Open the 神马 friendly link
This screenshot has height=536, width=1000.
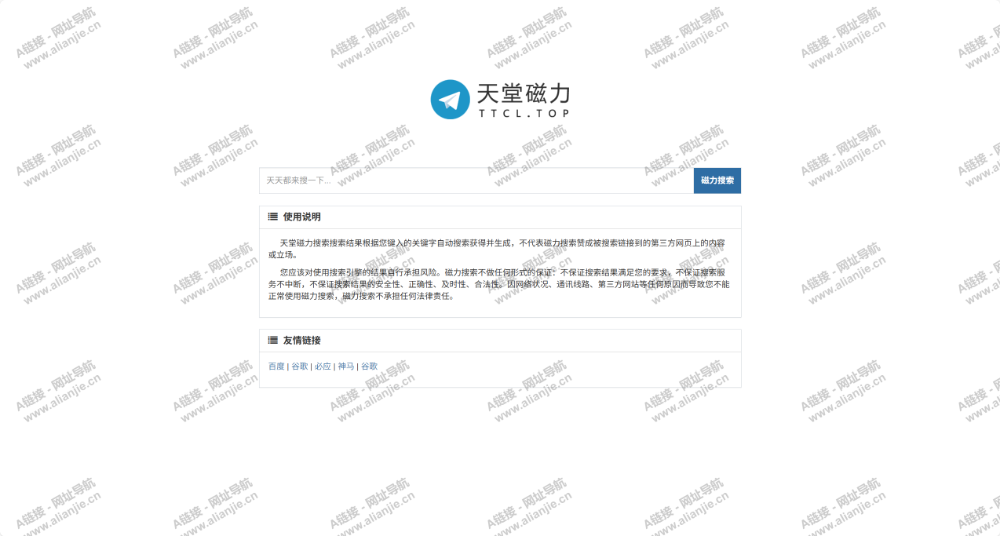[x=346, y=366]
